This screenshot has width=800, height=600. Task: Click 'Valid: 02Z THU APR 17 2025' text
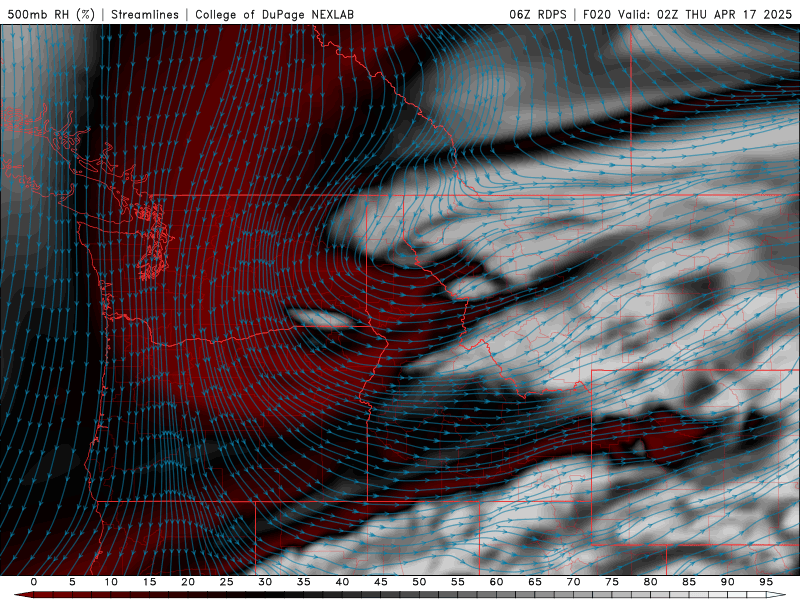(x=705, y=14)
